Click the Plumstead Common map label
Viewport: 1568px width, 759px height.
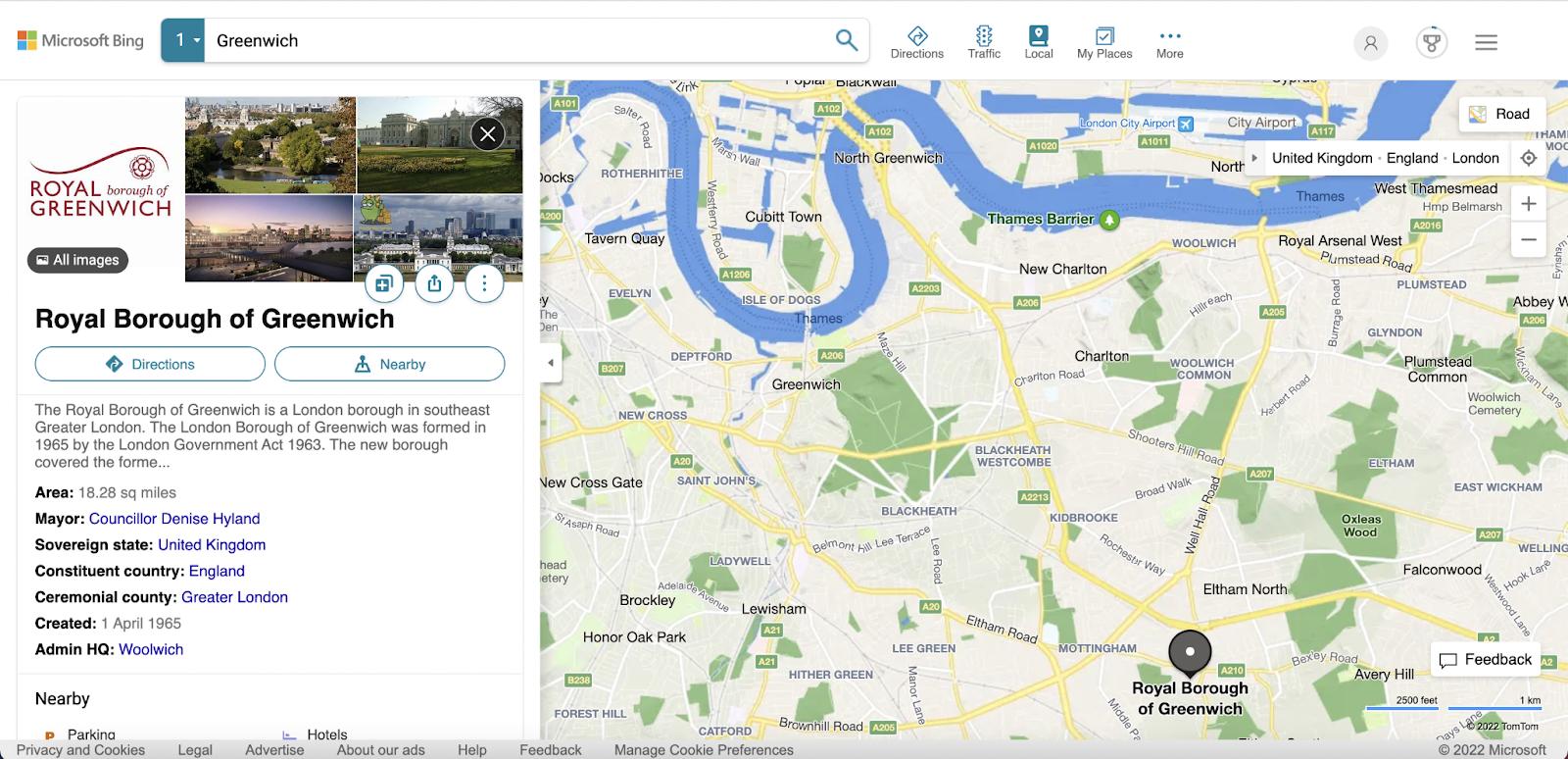click(x=1438, y=369)
